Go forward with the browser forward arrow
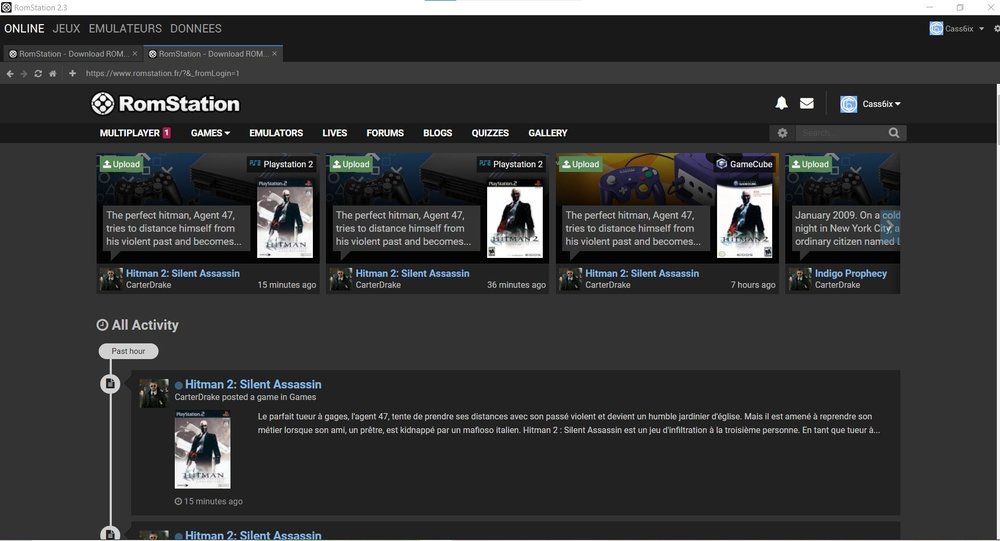 click(x=24, y=73)
